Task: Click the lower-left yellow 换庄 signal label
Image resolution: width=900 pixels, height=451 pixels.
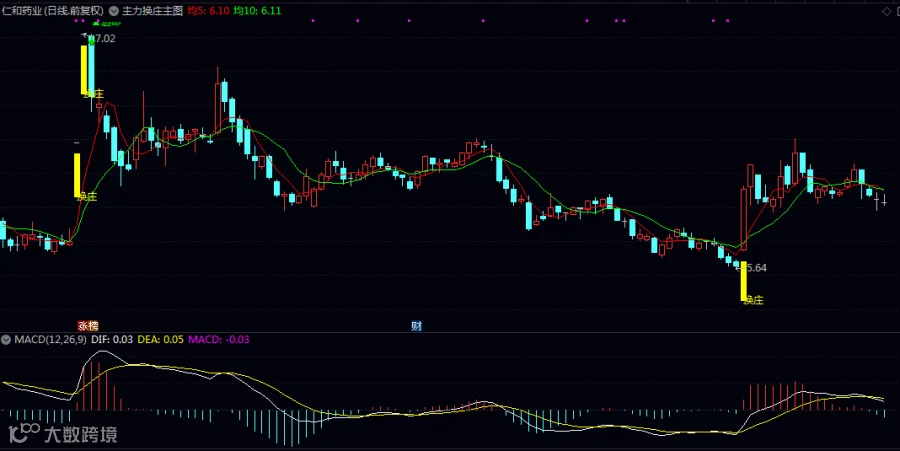Action: click(x=87, y=196)
